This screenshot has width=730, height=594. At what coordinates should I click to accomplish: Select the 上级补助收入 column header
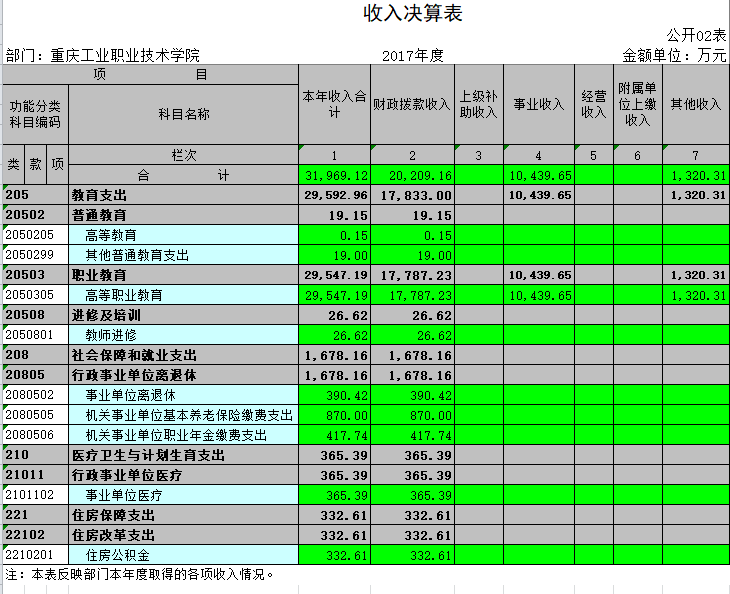(478, 104)
